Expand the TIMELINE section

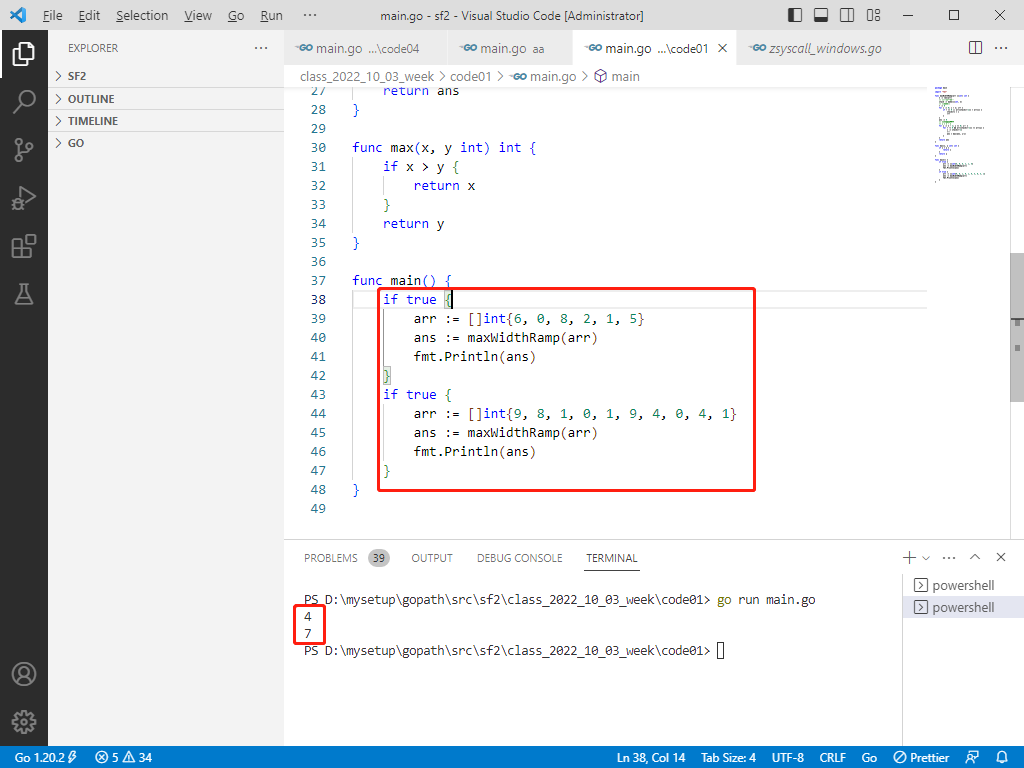(166, 121)
